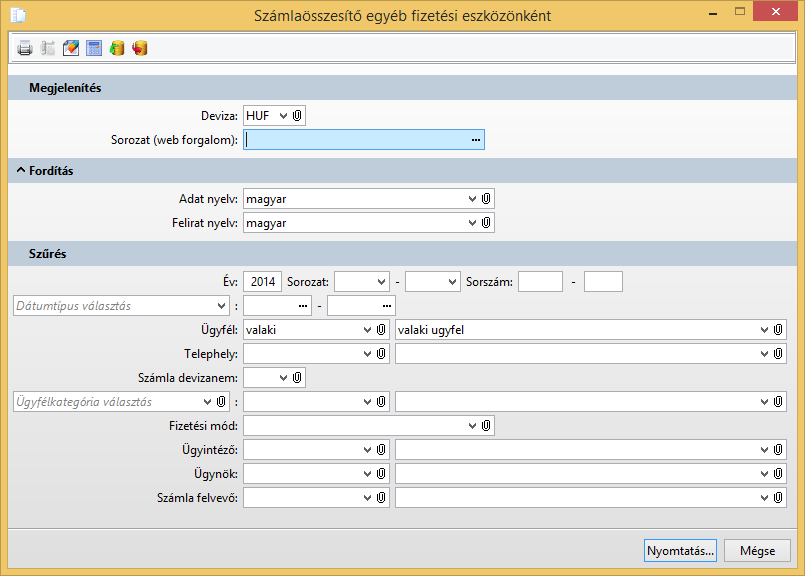Expand the first Sorozat filter dropdown
805x576 pixels.
click(x=380, y=282)
